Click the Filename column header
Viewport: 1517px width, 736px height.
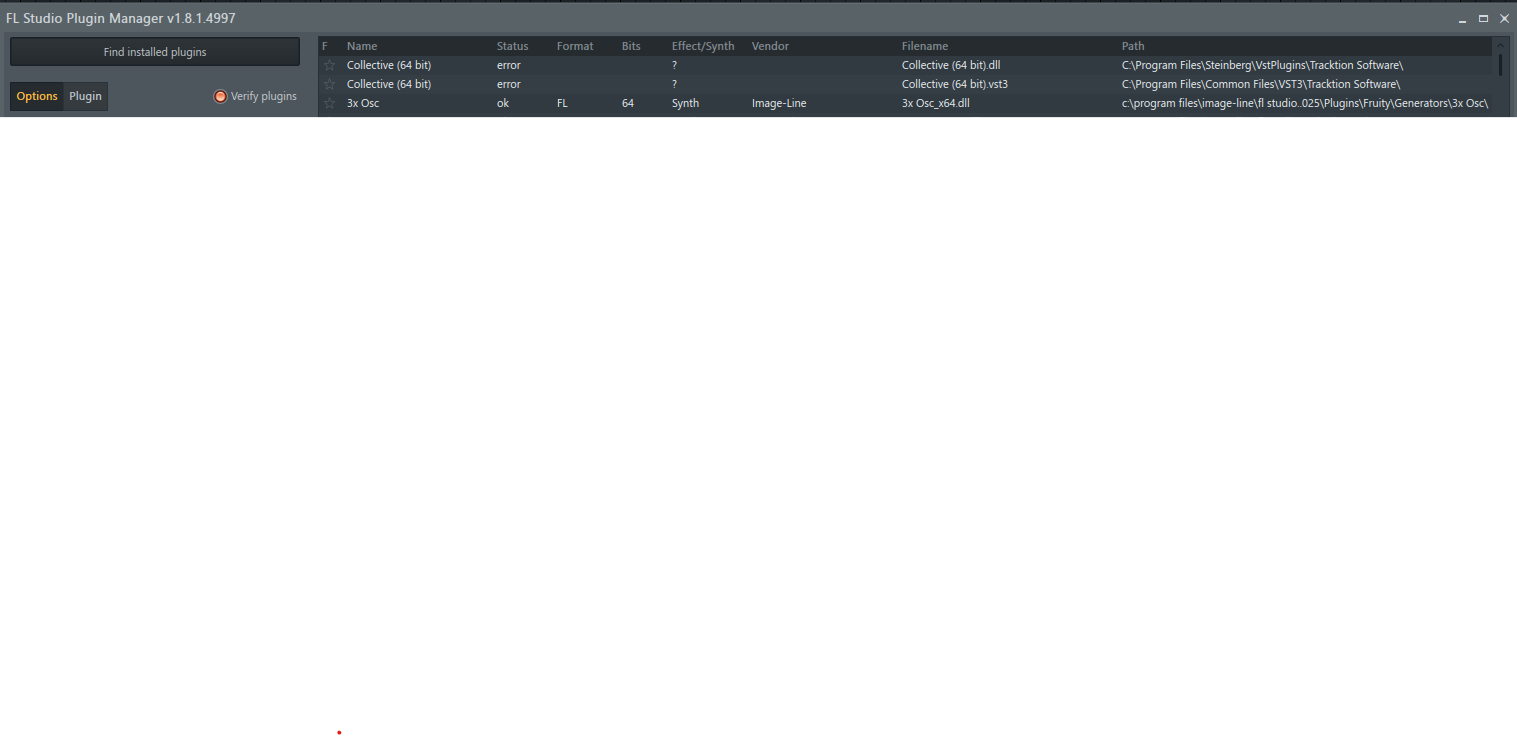tap(925, 46)
